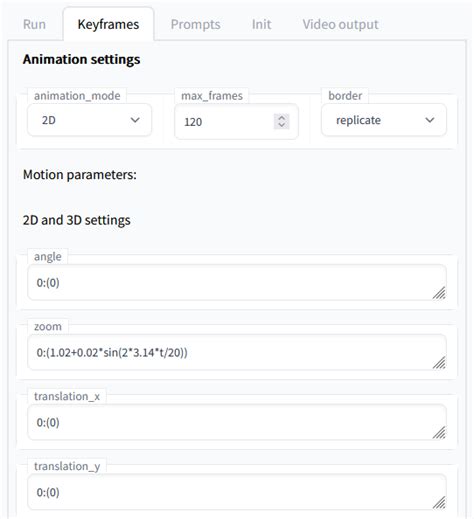
Task: Open the animation_mode dropdown
Action: (x=89, y=120)
